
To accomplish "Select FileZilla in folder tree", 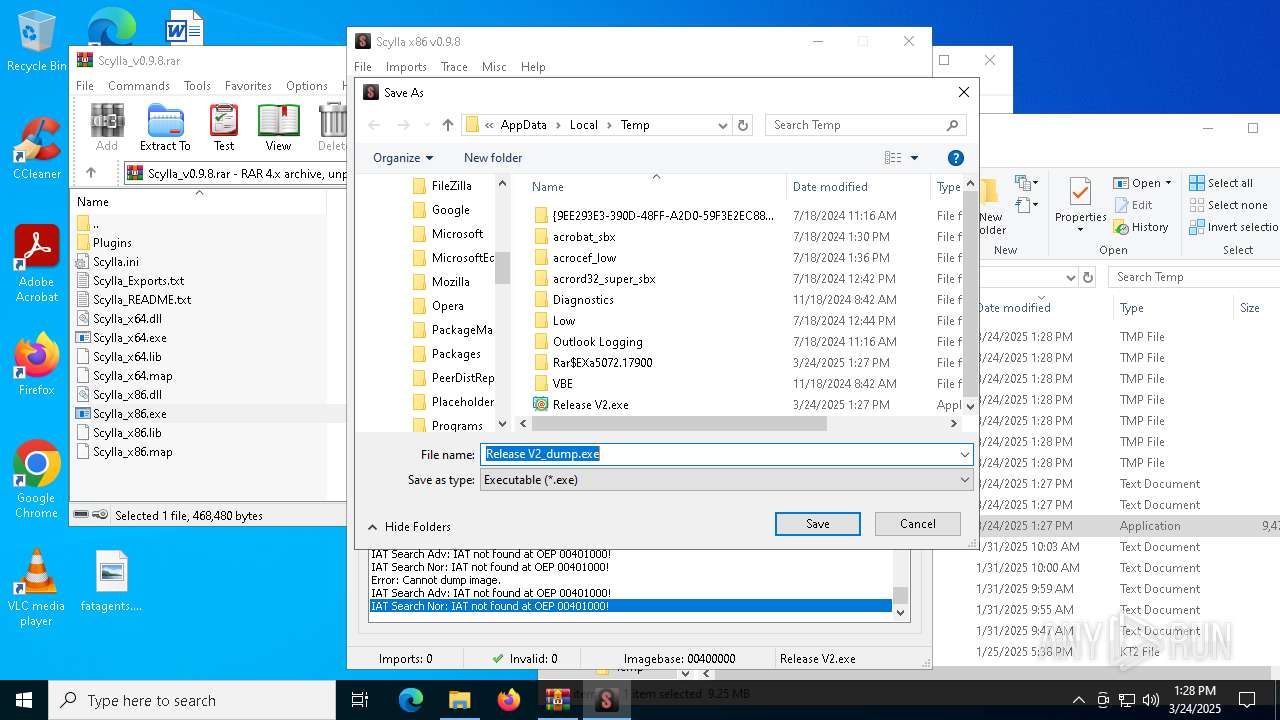I will tap(451, 186).
